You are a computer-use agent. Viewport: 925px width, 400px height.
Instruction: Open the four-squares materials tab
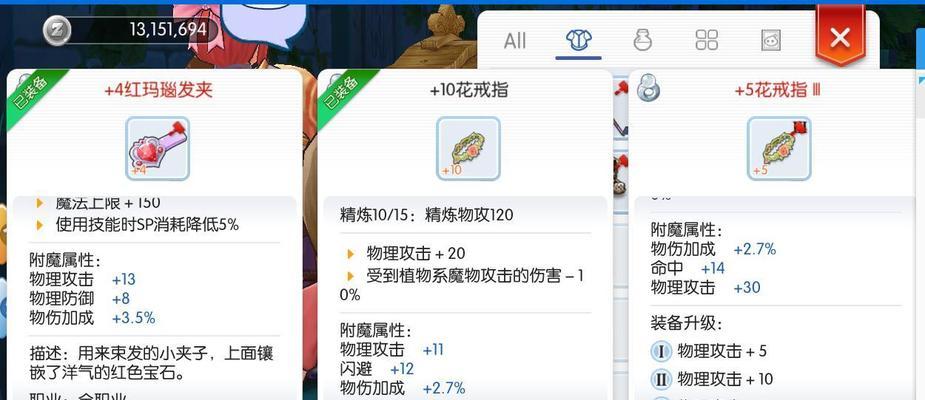click(x=706, y=40)
